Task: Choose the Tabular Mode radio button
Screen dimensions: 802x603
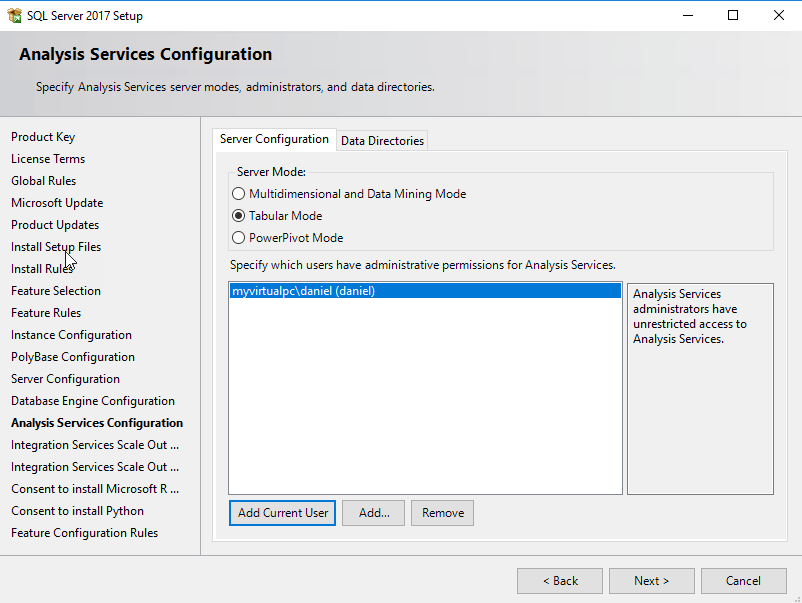Action: point(238,216)
